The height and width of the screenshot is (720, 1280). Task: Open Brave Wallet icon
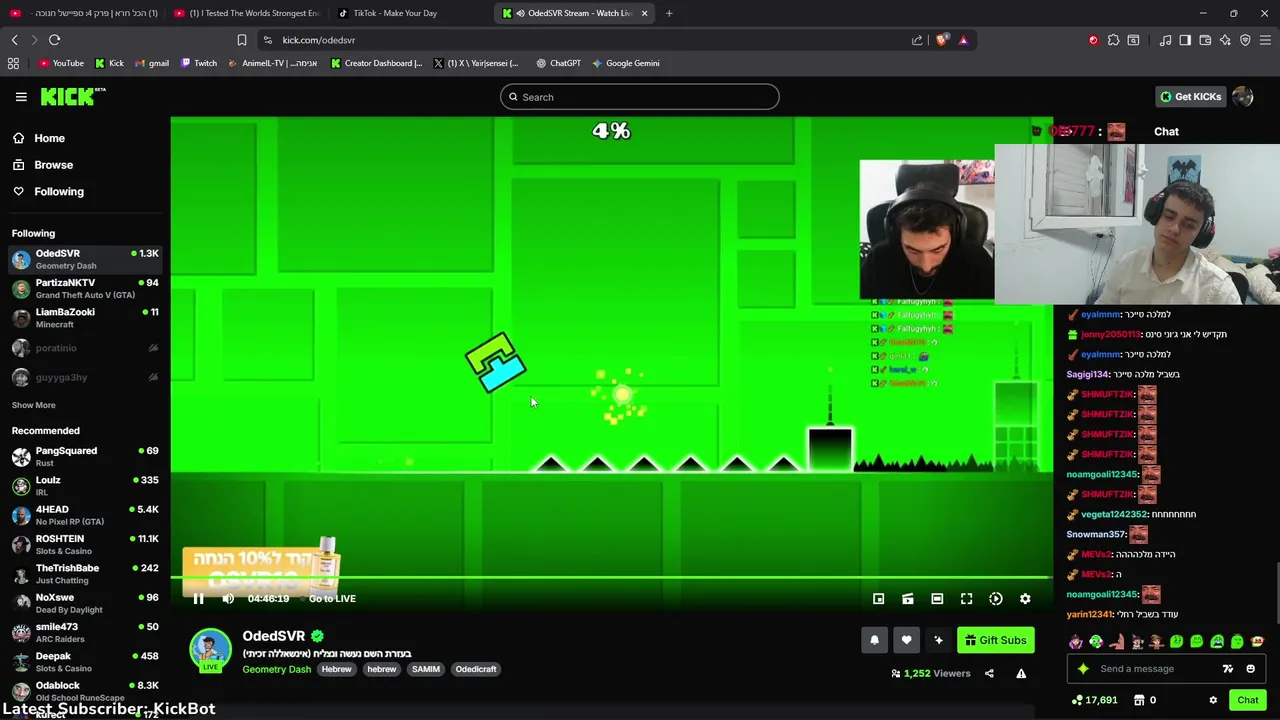click(1205, 40)
